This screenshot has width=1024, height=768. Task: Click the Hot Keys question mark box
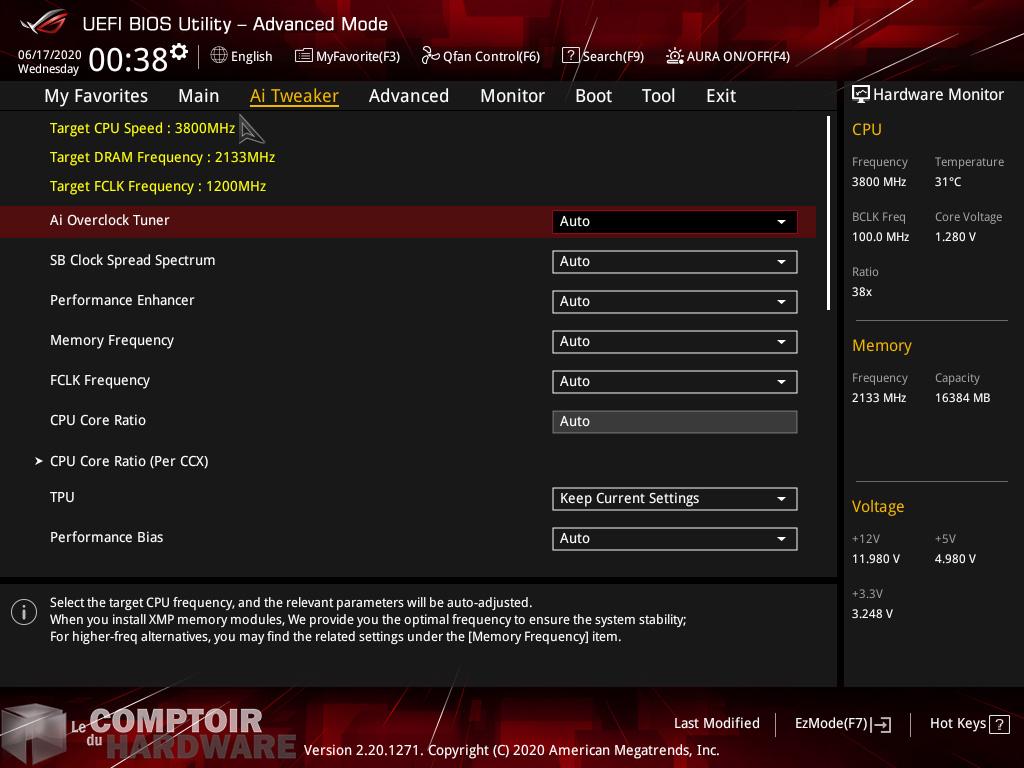[x=999, y=724]
